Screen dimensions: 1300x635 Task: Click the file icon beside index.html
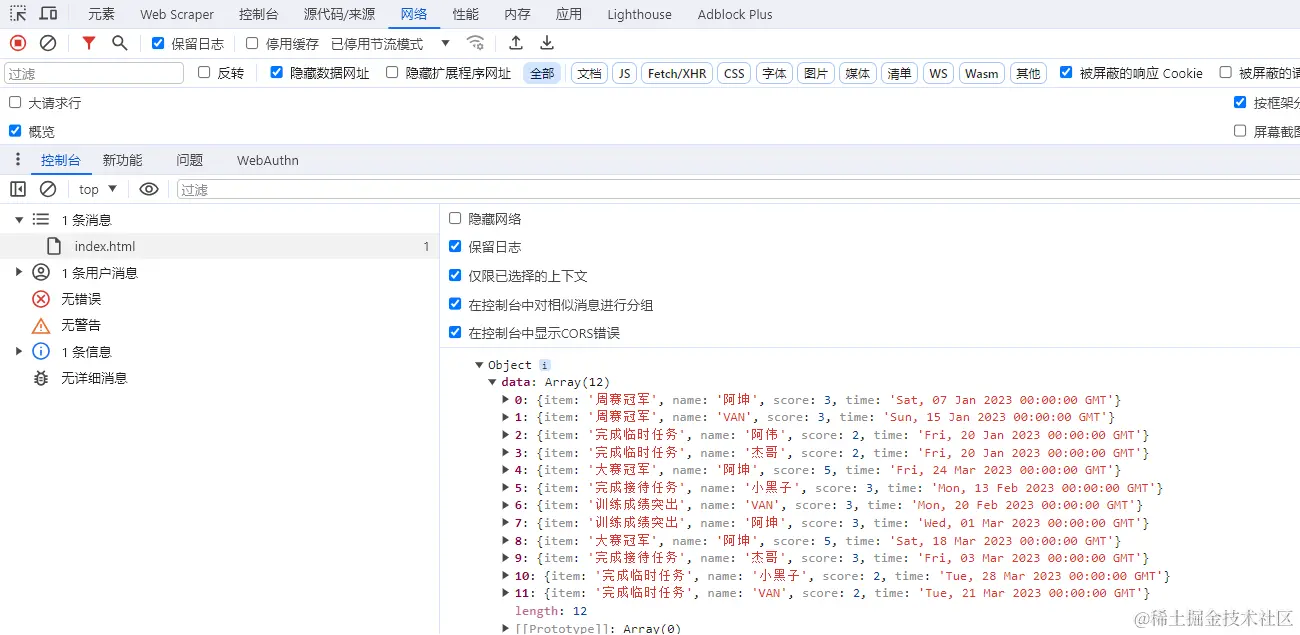[x=55, y=246]
